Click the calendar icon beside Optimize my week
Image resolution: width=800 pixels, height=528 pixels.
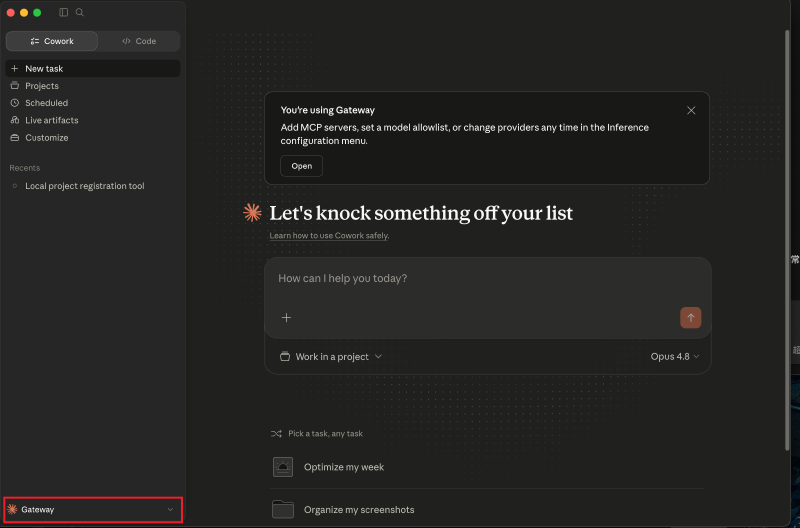click(283, 467)
